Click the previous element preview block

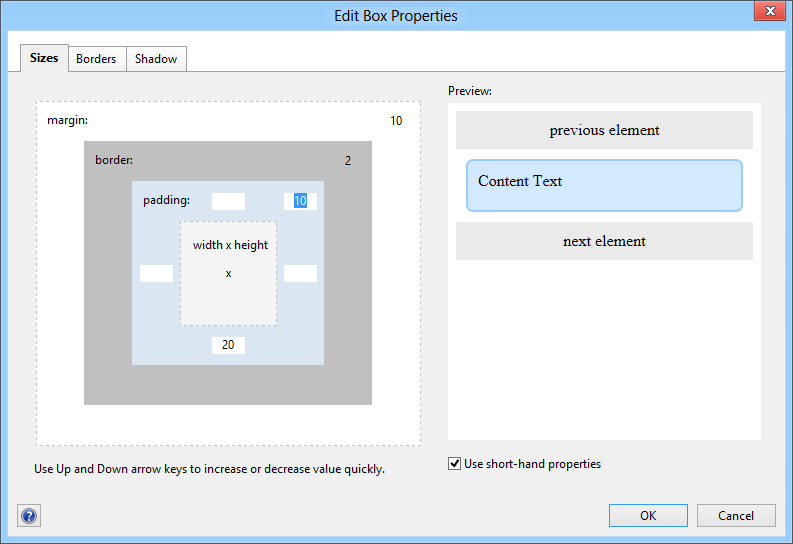(604, 130)
